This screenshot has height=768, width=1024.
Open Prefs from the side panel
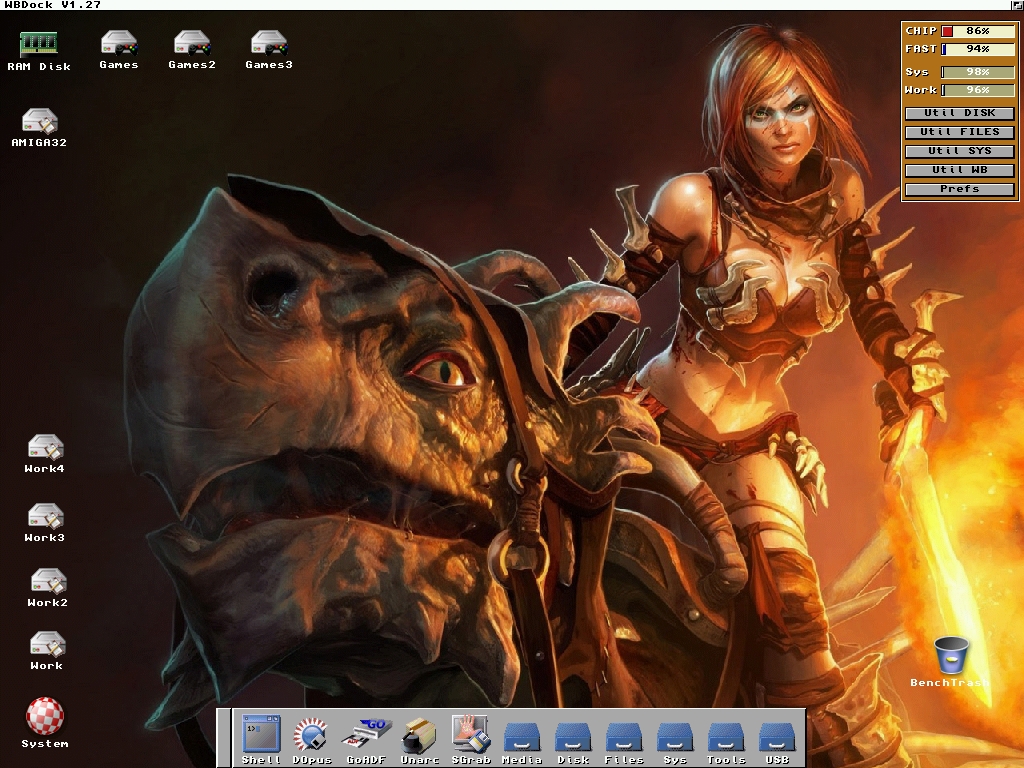click(x=959, y=189)
